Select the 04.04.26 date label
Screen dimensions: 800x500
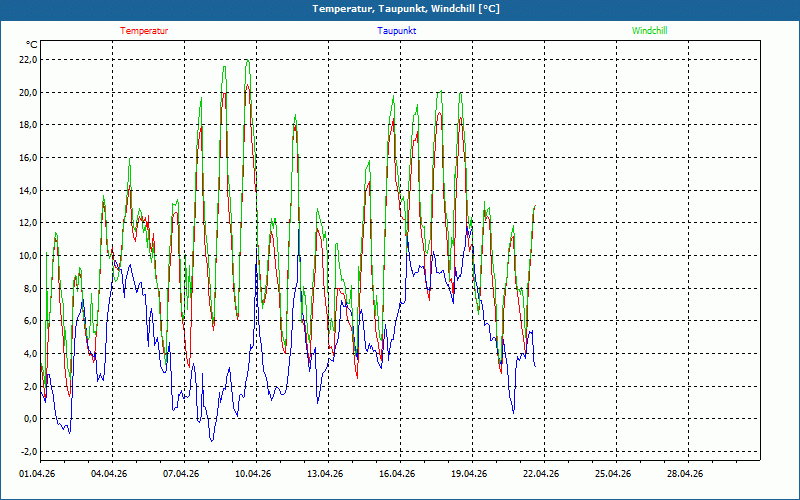click(109, 474)
